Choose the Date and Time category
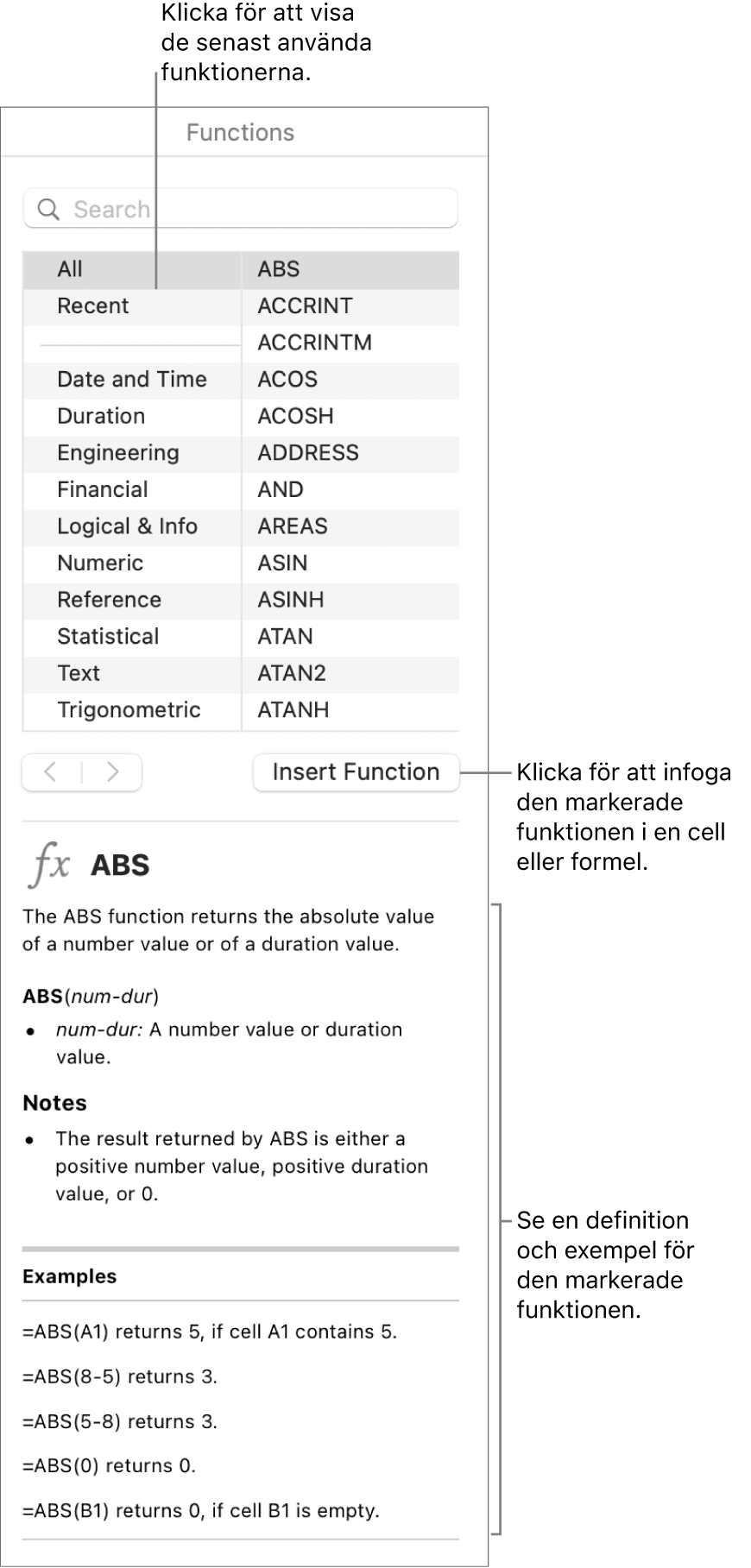This screenshot has height=1568, width=751. click(131, 380)
